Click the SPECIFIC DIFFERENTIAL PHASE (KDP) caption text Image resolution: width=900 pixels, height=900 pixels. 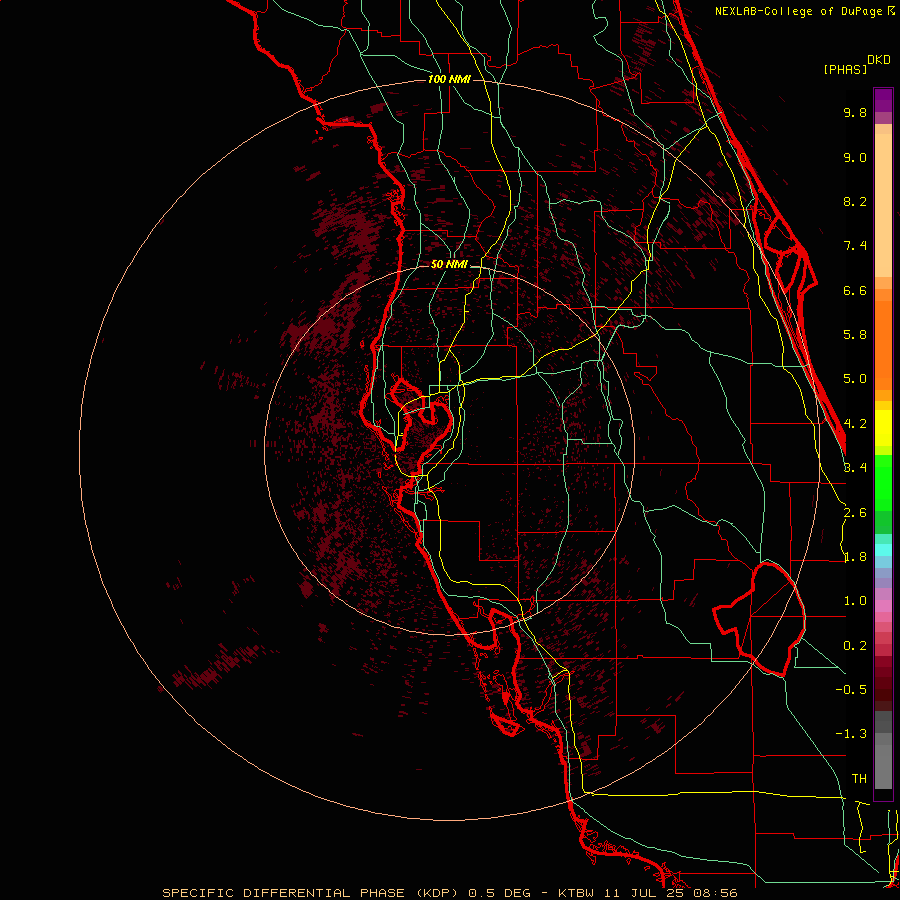click(310, 893)
